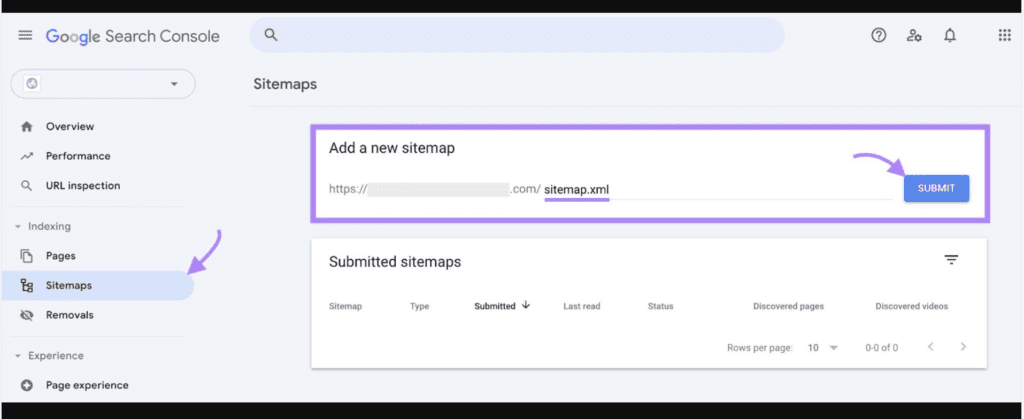Sort by Sitemap column header
Viewport: 1024px width, 419px height.
[x=345, y=306]
